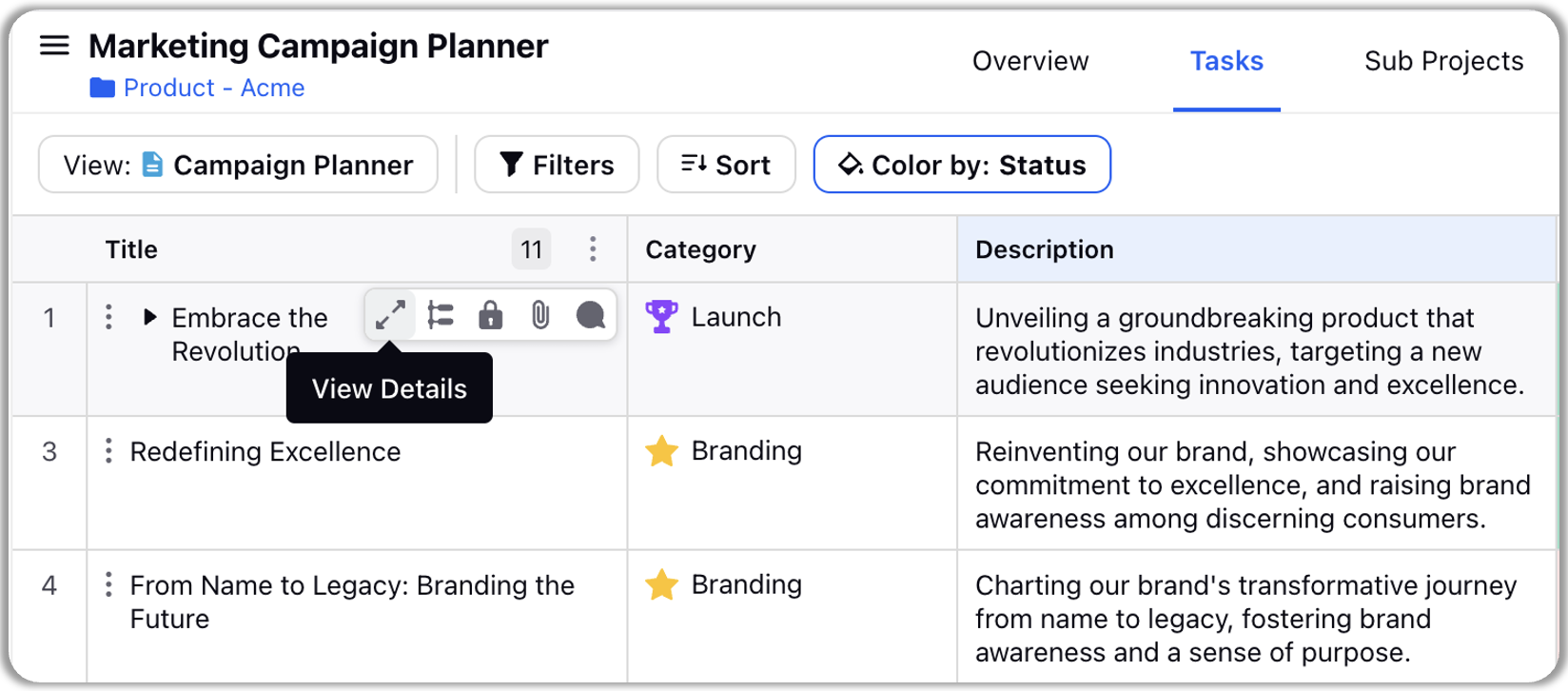Open the Product - Acme folder link
Image resolution: width=1568 pixels, height=691 pixels.
tap(197, 88)
